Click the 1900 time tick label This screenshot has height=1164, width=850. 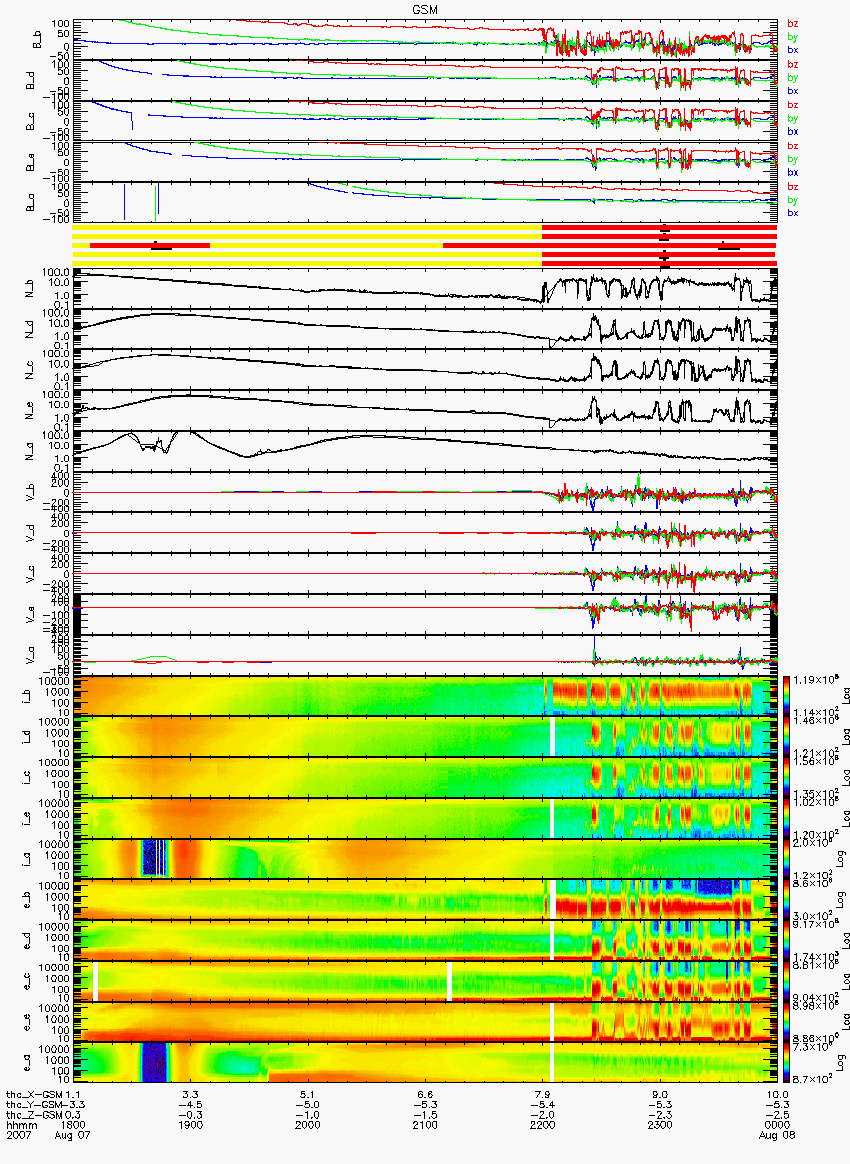191,1125
